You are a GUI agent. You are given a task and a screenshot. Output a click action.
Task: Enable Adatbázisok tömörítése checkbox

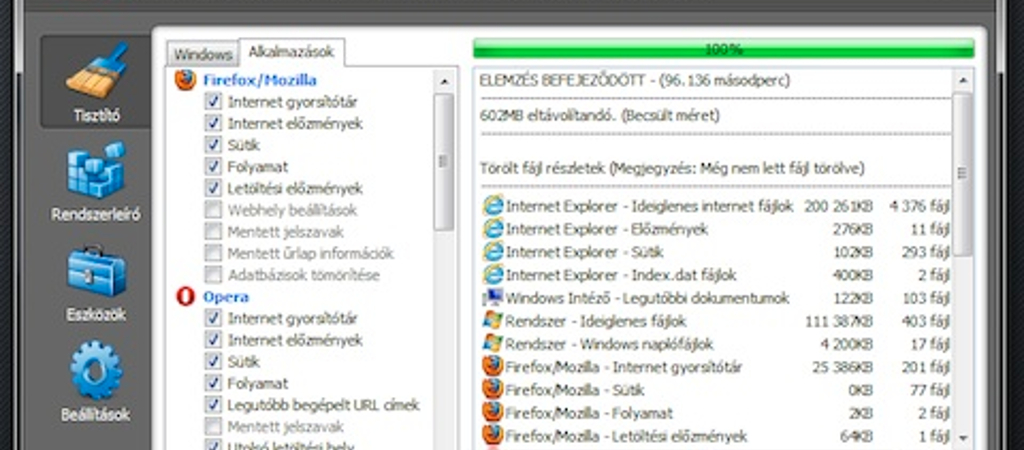(213, 274)
